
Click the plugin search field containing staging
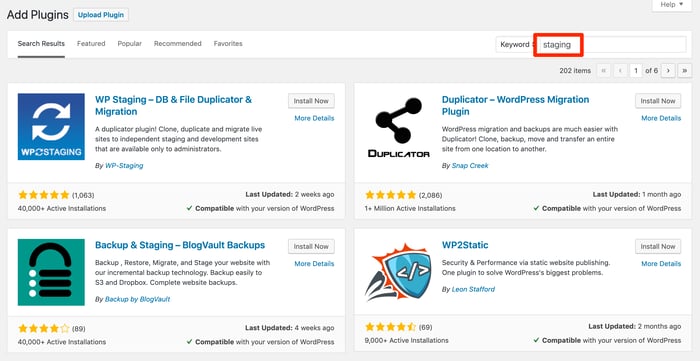click(x=612, y=45)
